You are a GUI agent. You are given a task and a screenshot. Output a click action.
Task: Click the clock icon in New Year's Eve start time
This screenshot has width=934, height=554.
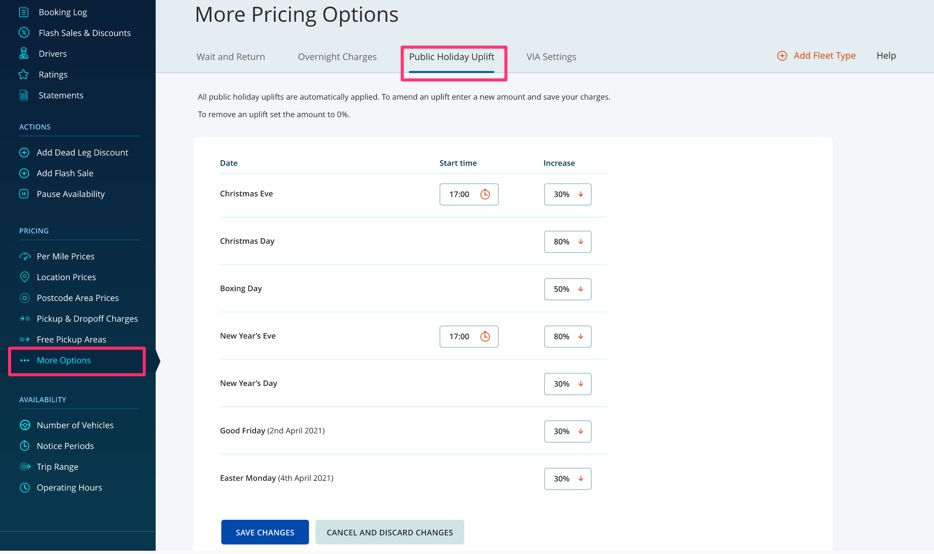[485, 337]
